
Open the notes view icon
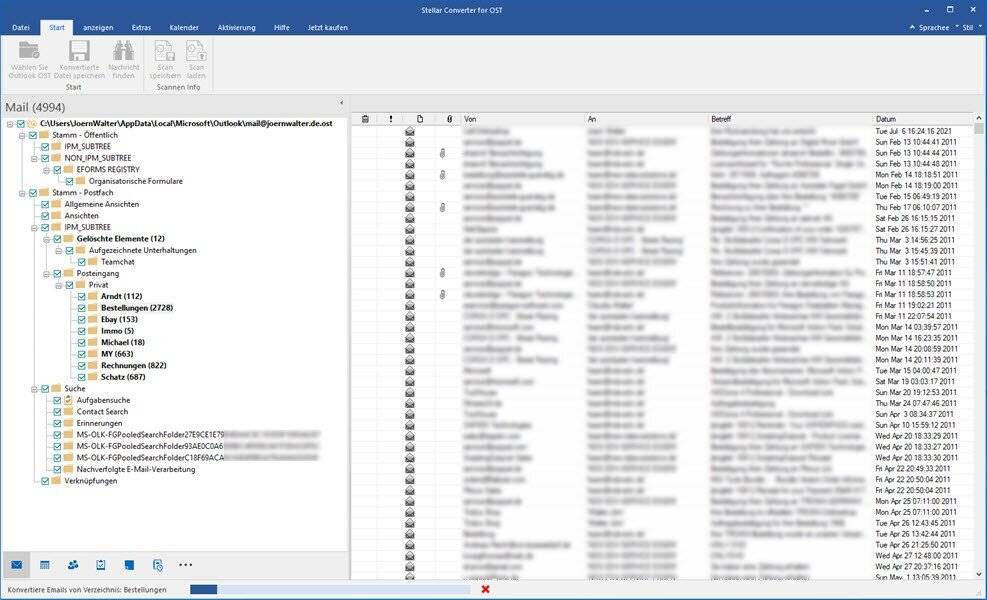(129, 565)
